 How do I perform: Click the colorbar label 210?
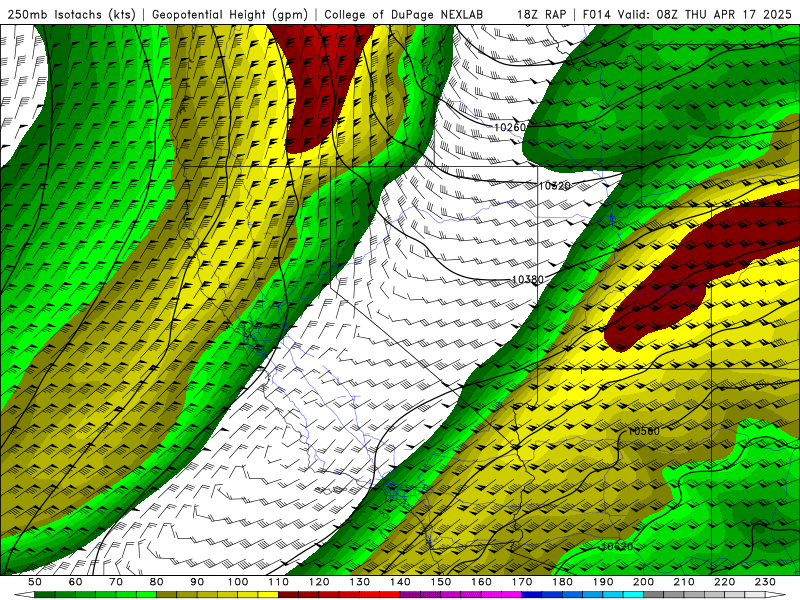pos(685,582)
